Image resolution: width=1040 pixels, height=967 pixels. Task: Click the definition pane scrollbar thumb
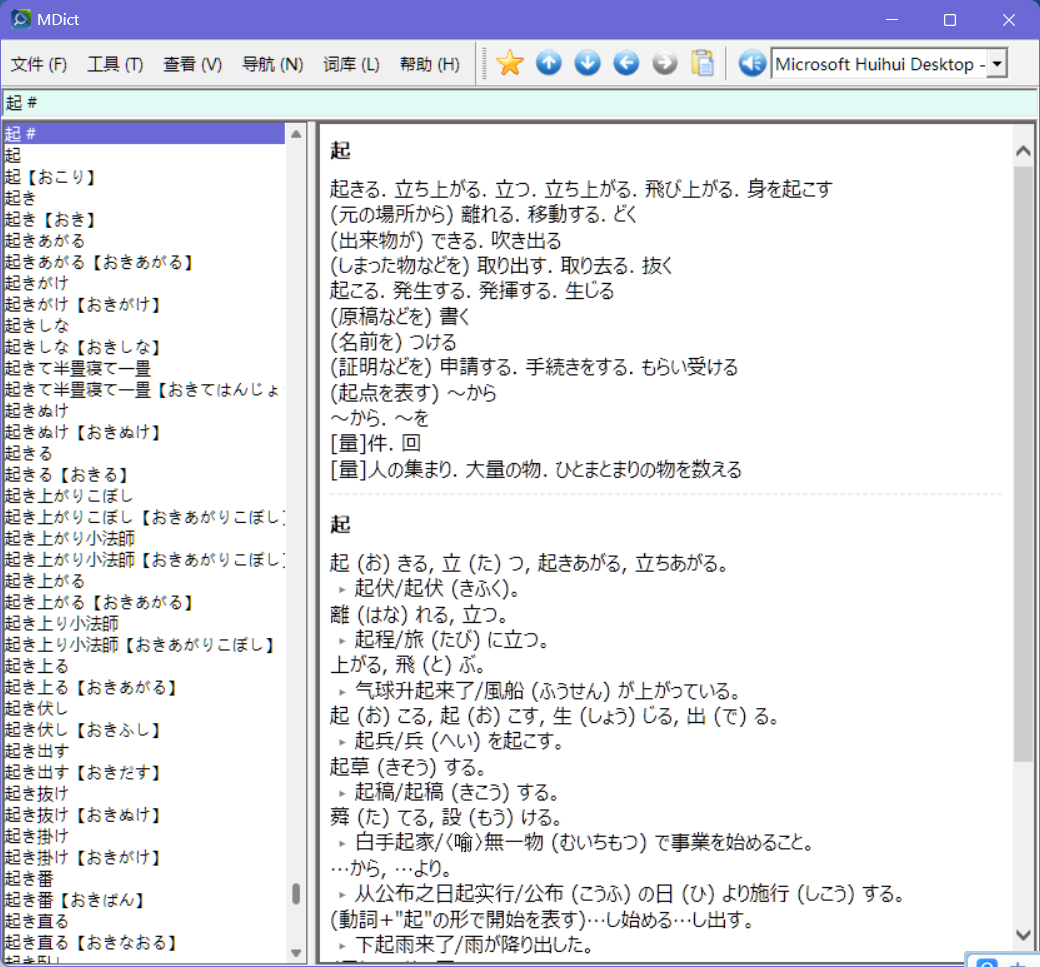pos(1023,464)
